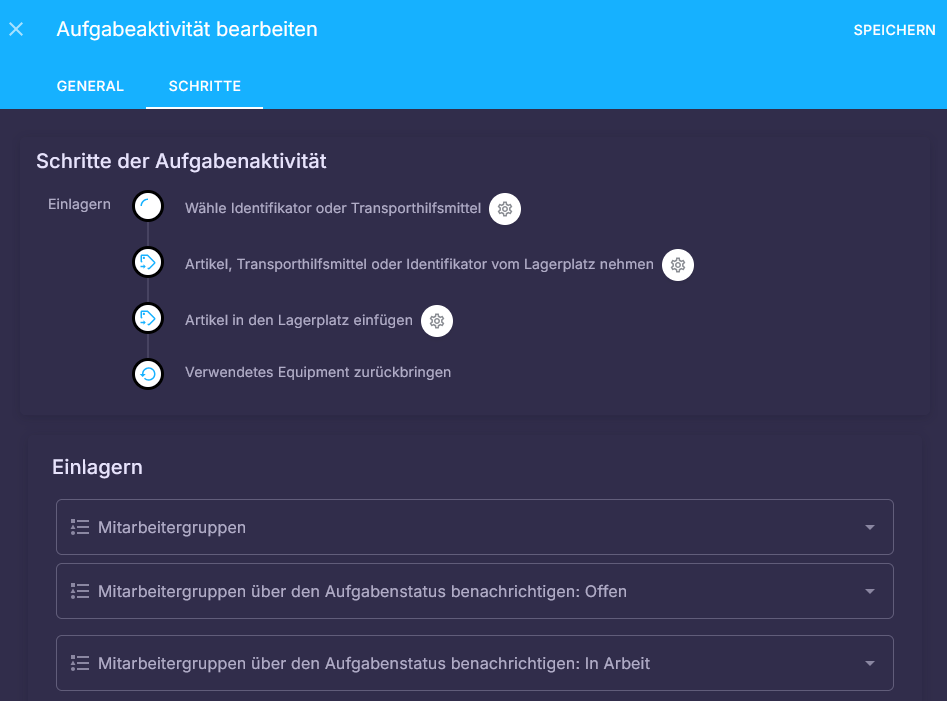Select the step text "Verwendetes Equipment zurückbringen"
Image resolution: width=947 pixels, height=701 pixels.
click(x=318, y=371)
